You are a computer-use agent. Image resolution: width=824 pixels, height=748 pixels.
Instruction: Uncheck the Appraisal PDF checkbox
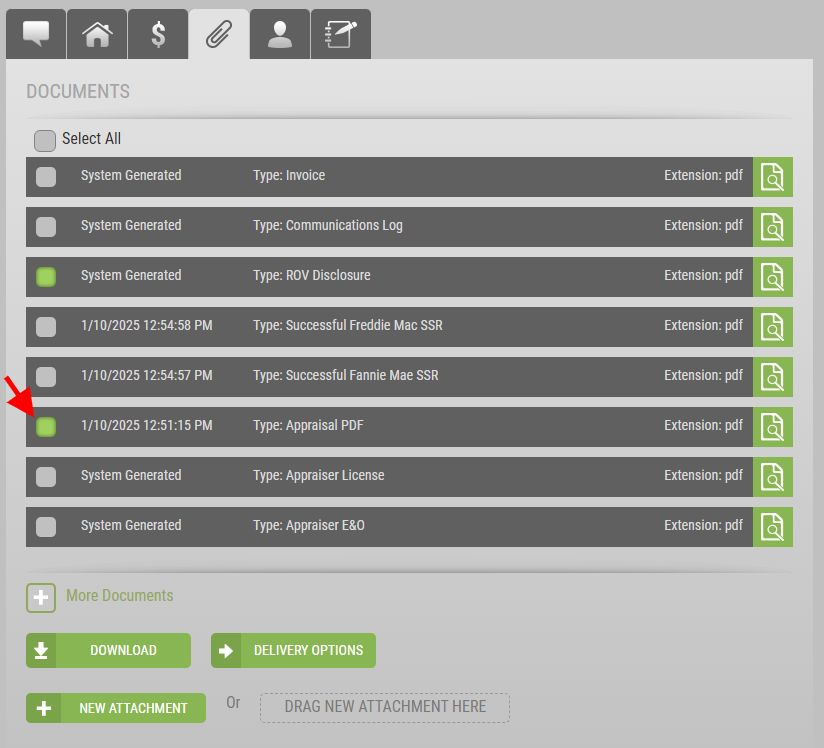(x=46, y=426)
